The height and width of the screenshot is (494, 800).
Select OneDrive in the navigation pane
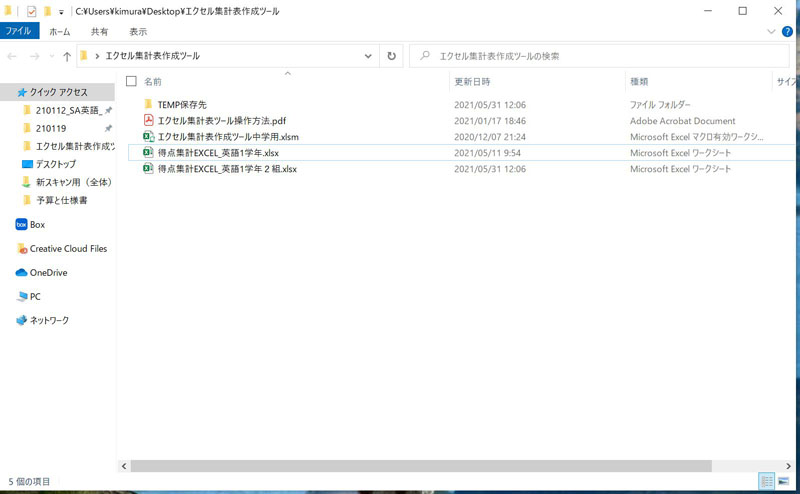(47, 272)
